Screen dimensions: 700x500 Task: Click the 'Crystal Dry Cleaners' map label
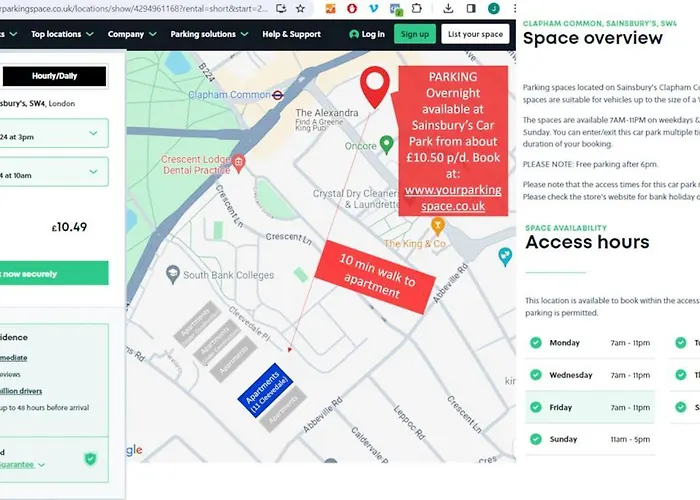356,194
